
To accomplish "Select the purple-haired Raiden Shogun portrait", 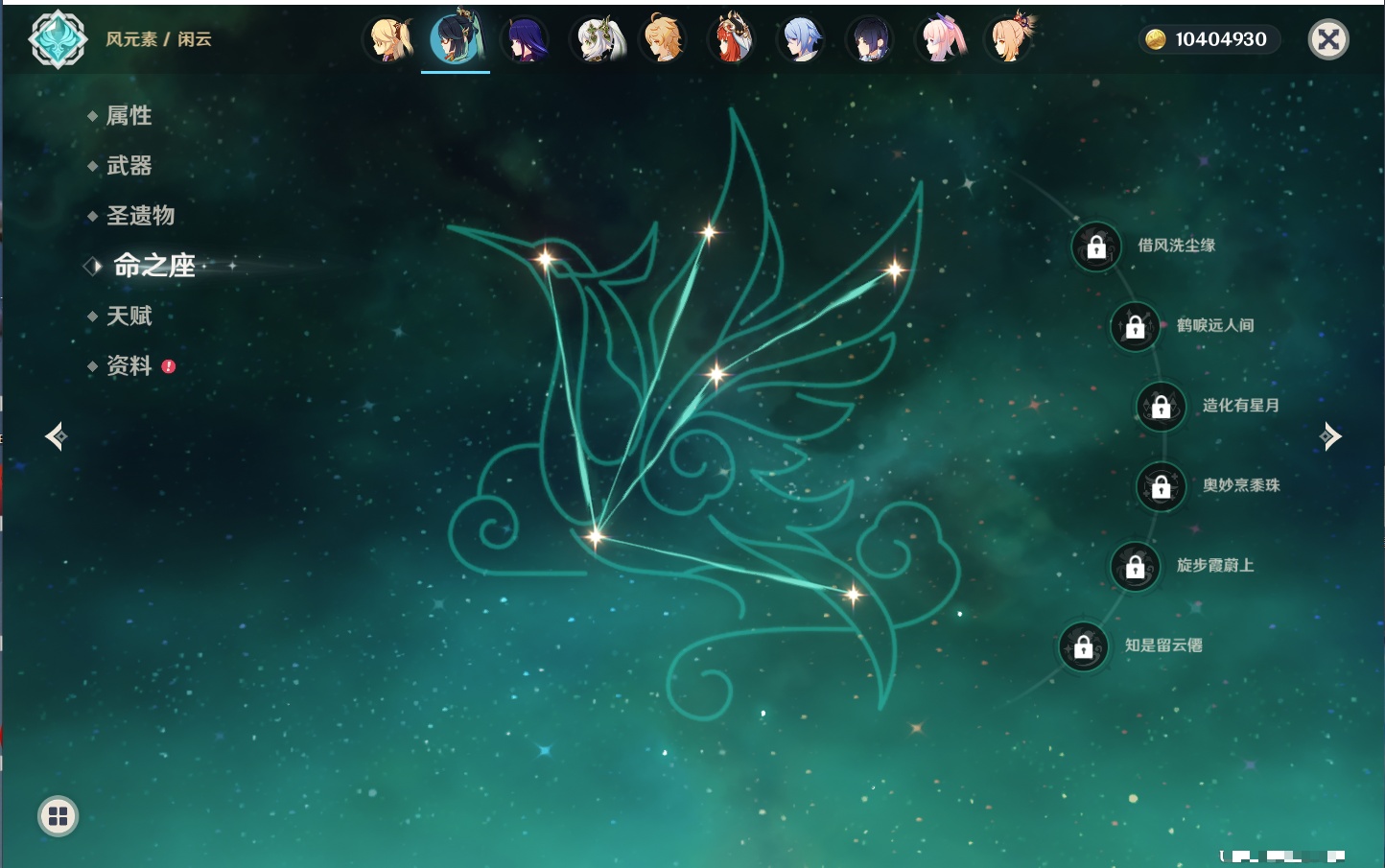I will [x=526, y=40].
